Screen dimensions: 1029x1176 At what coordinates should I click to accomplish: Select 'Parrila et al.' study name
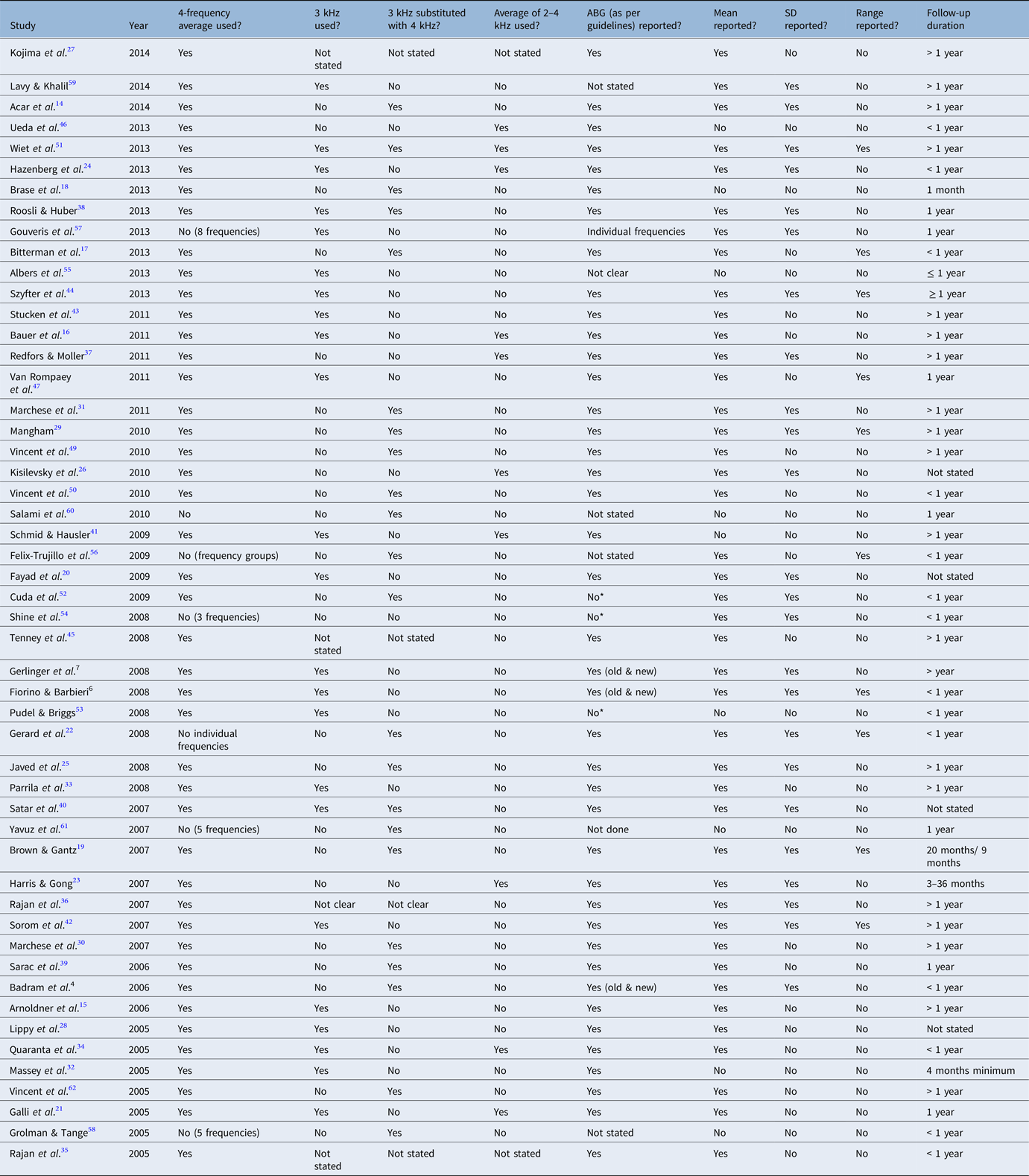point(37,788)
